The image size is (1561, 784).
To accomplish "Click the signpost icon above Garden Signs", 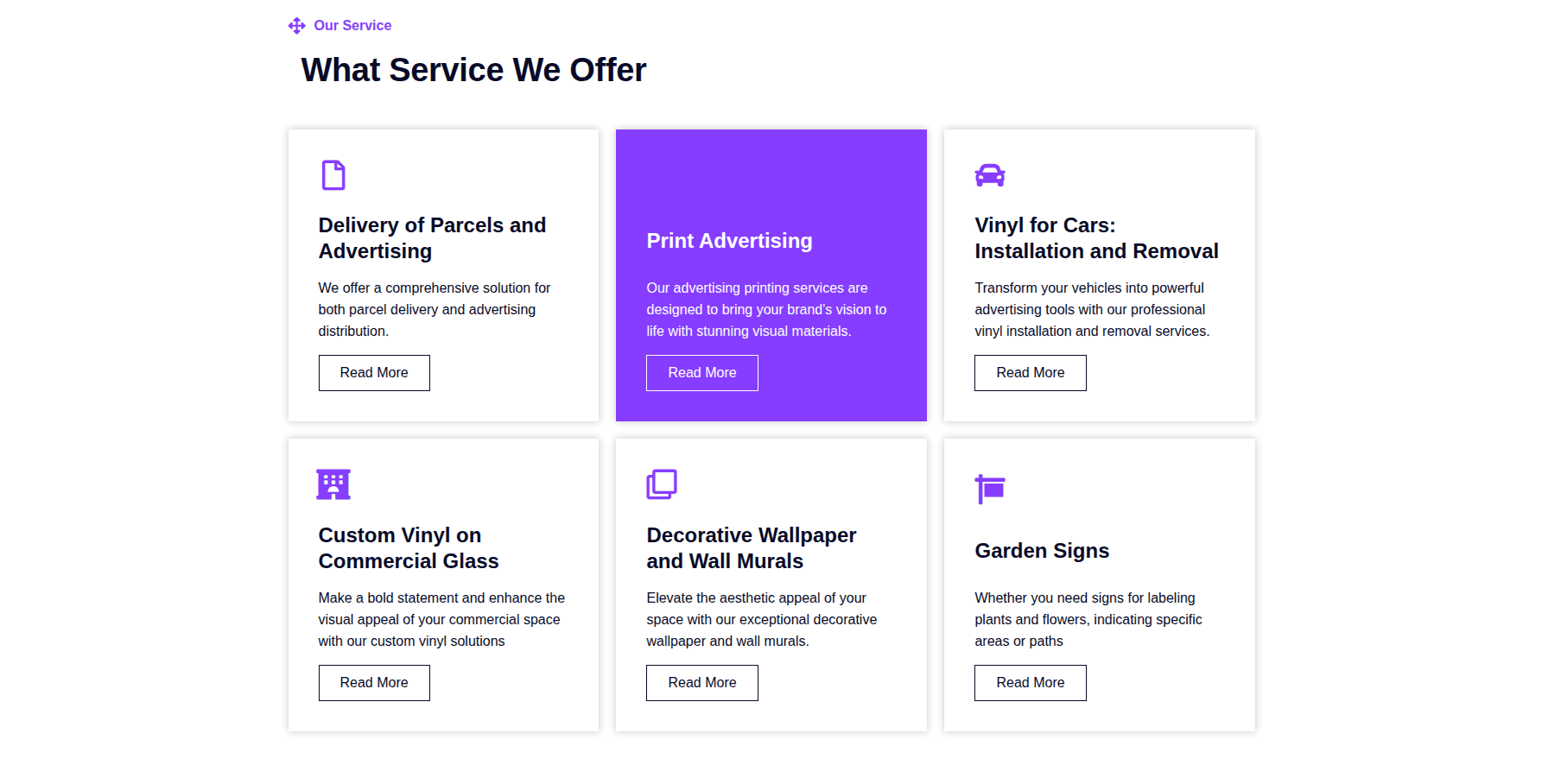I will point(989,489).
